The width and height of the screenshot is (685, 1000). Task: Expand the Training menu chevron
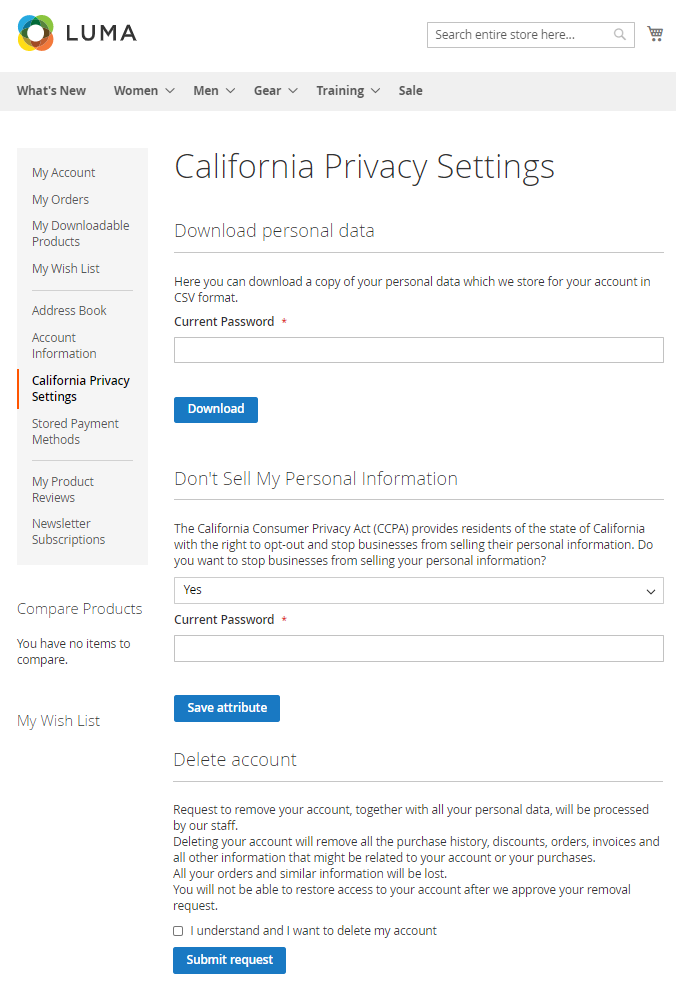[375, 91]
